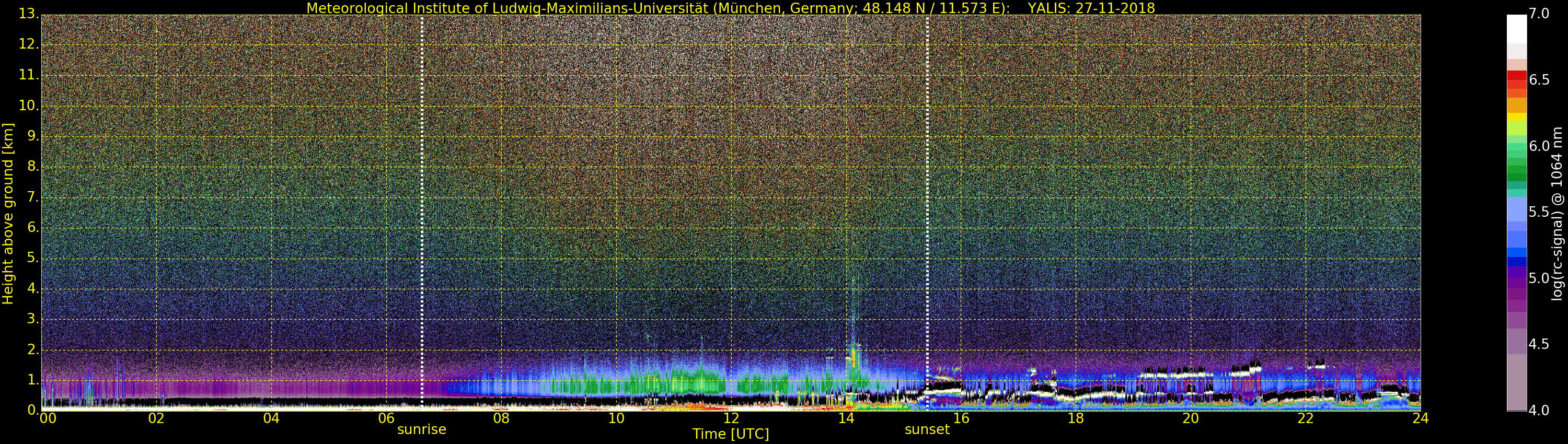Click height tick label '2.'
The image size is (1568, 444).
(x=33, y=349)
